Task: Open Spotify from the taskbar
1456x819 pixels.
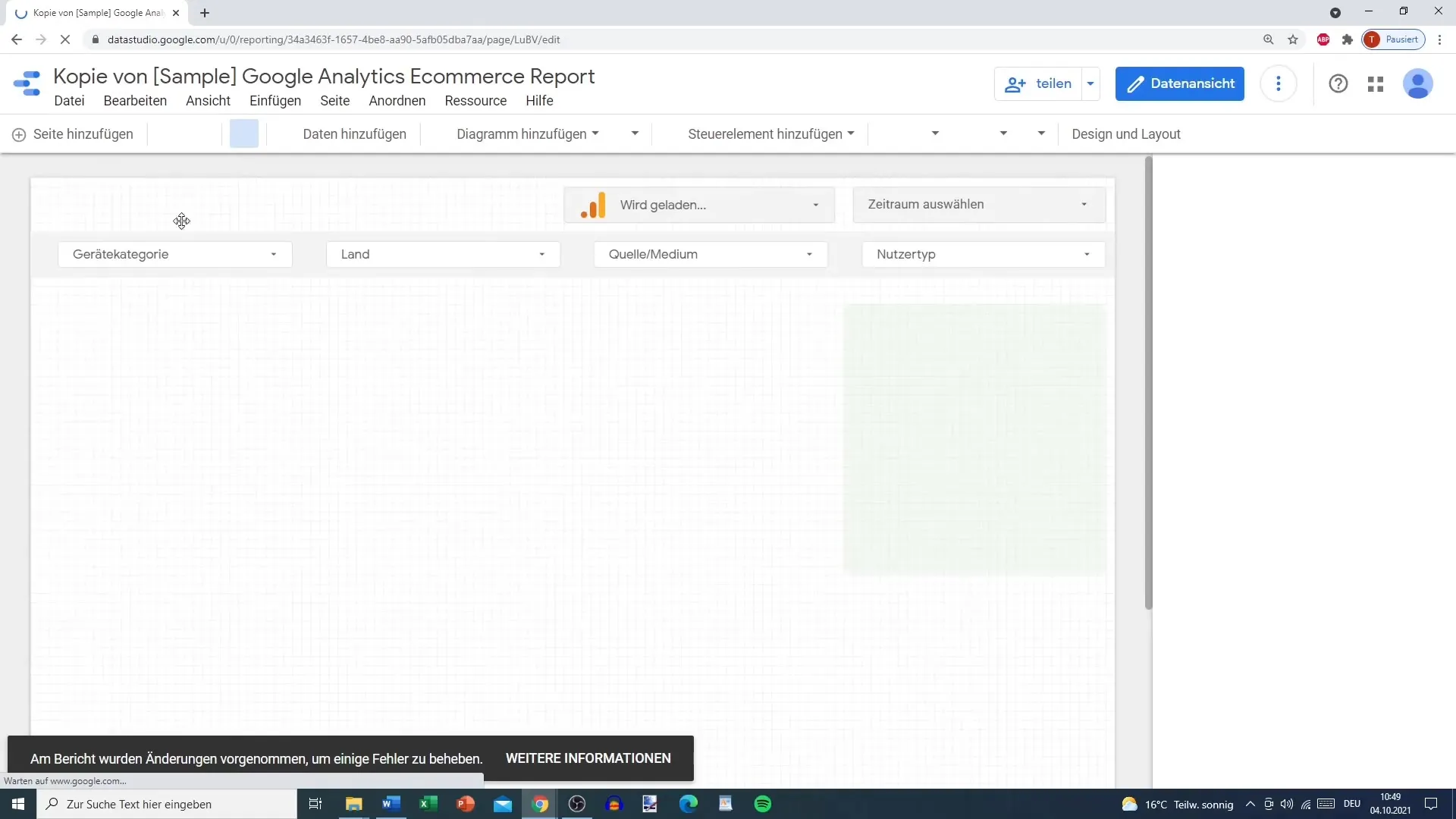Action: tap(763, 804)
